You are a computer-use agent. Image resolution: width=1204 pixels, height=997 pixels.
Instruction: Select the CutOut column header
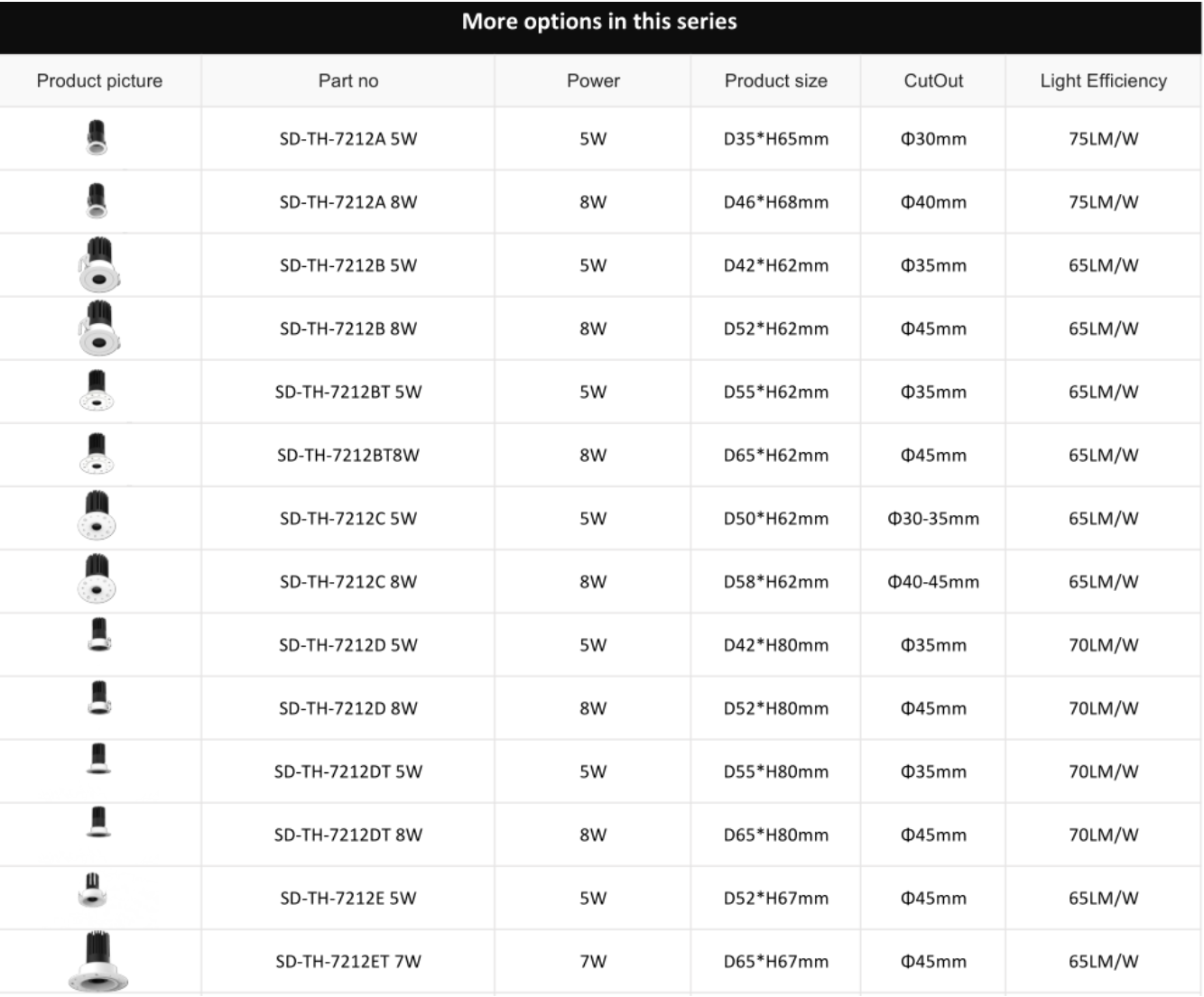tap(933, 80)
